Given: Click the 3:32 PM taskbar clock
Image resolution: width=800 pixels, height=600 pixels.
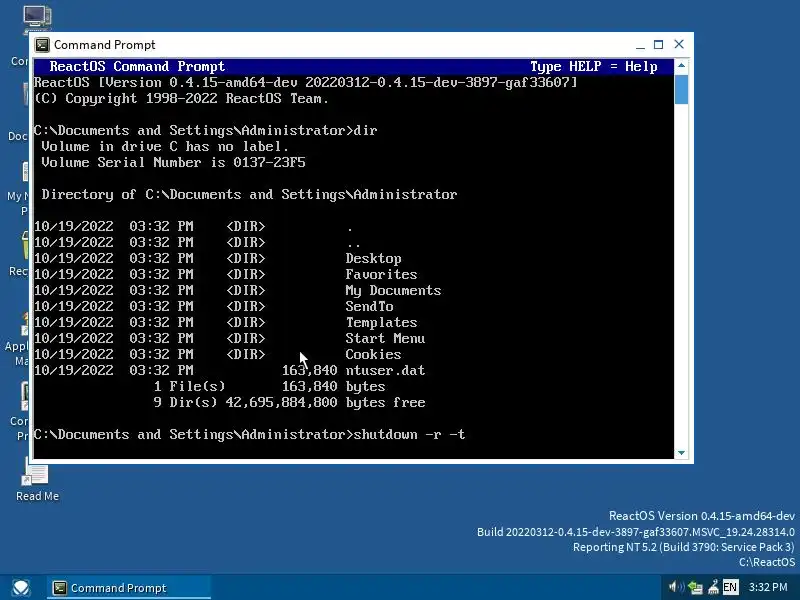Looking at the screenshot, I should [768, 587].
